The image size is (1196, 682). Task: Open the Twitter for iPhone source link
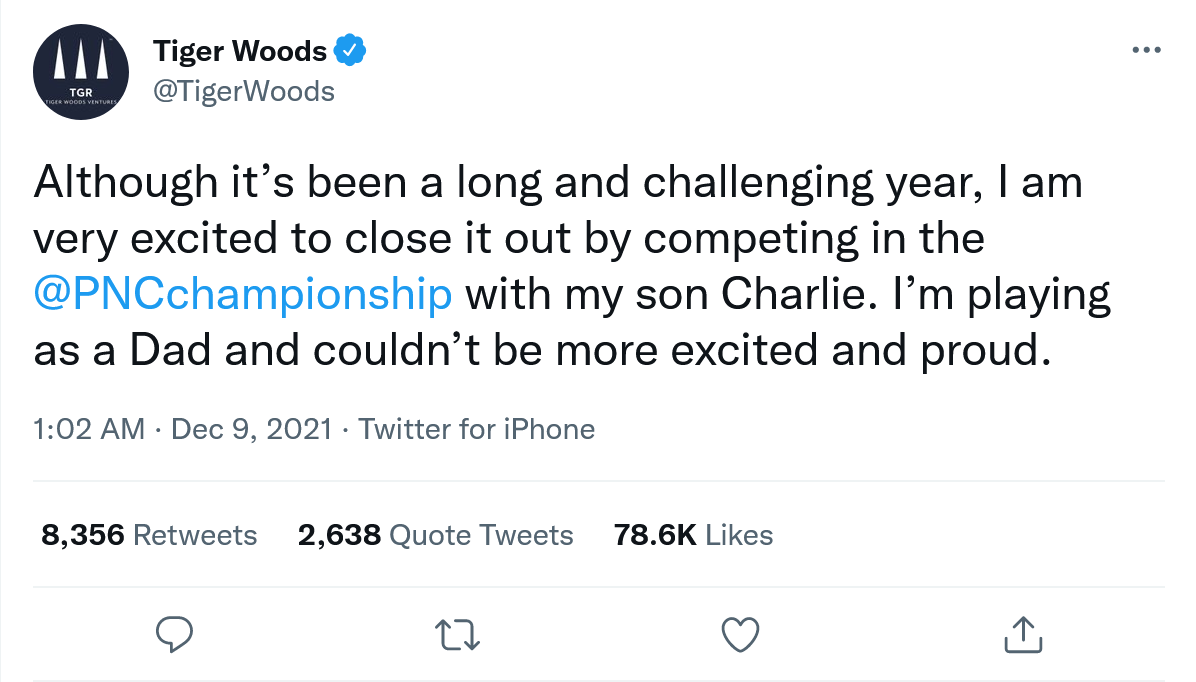tap(476, 430)
